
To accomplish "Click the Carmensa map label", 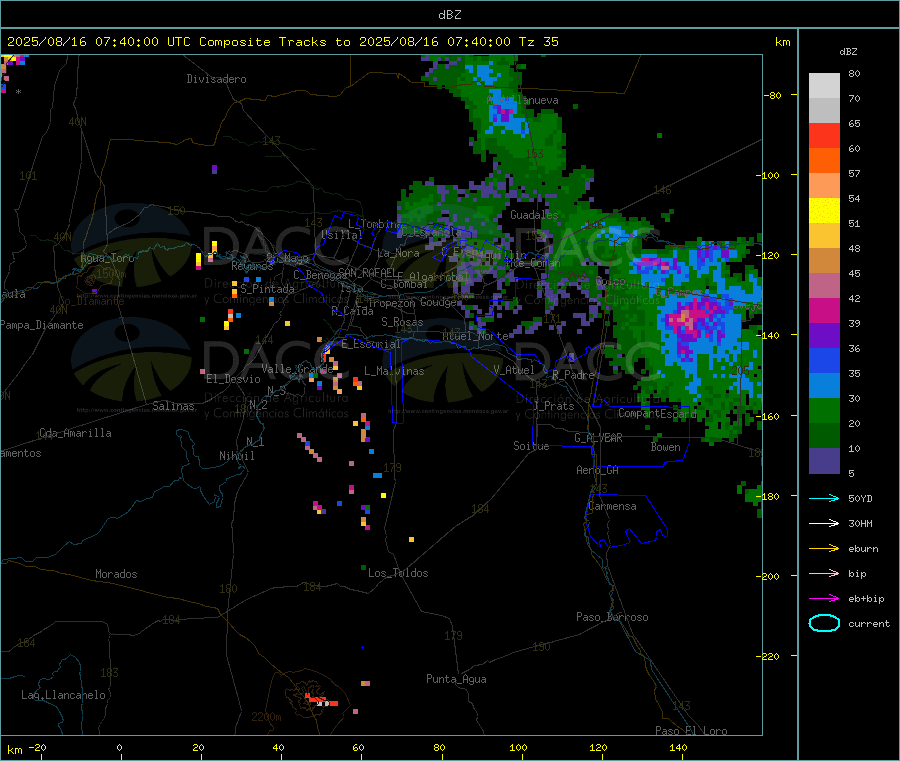I will click(612, 506).
